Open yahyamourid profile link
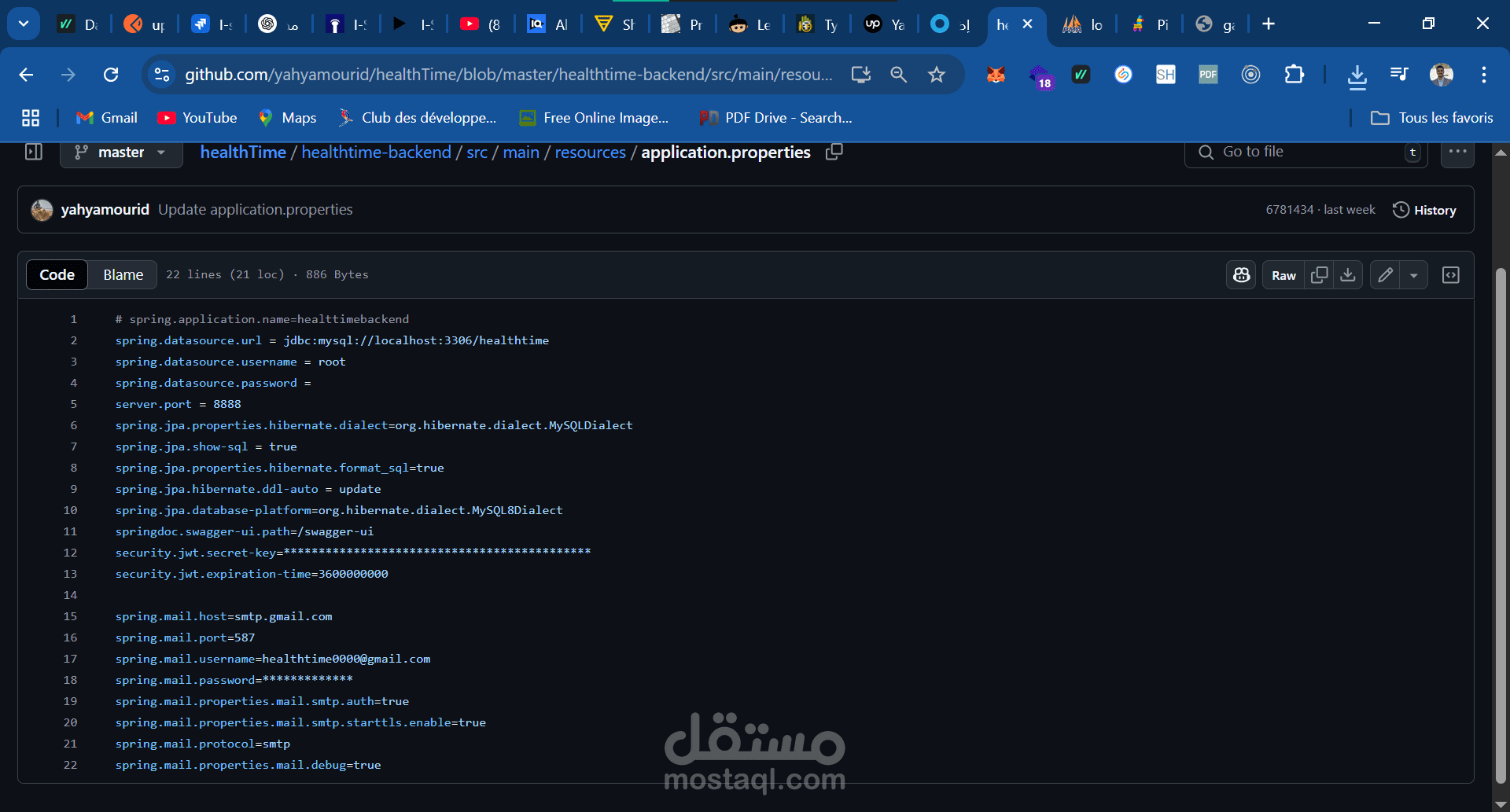Image resolution: width=1510 pixels, height=812 pixels. coord(105,210)
